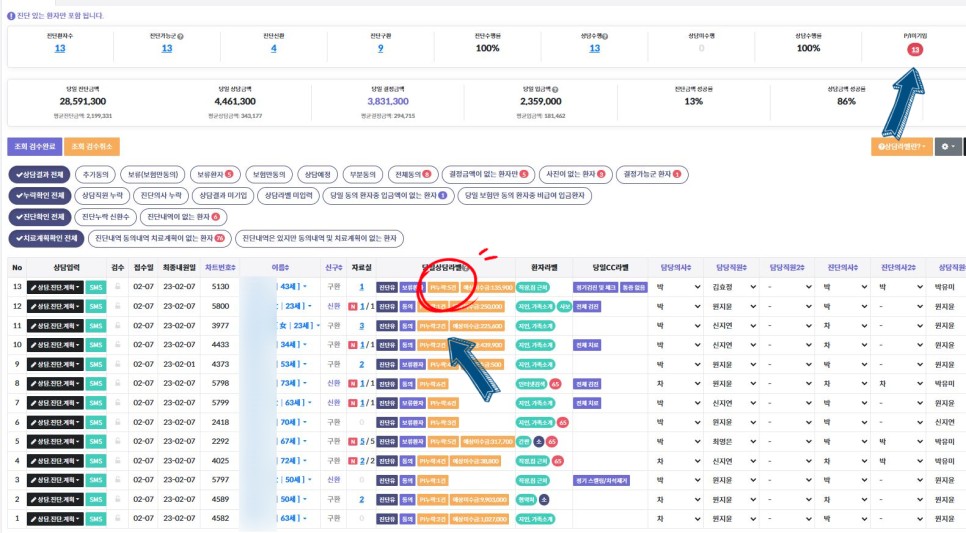Open the 진단환자수 count link 13
The image size is (966, 533).
60,48
